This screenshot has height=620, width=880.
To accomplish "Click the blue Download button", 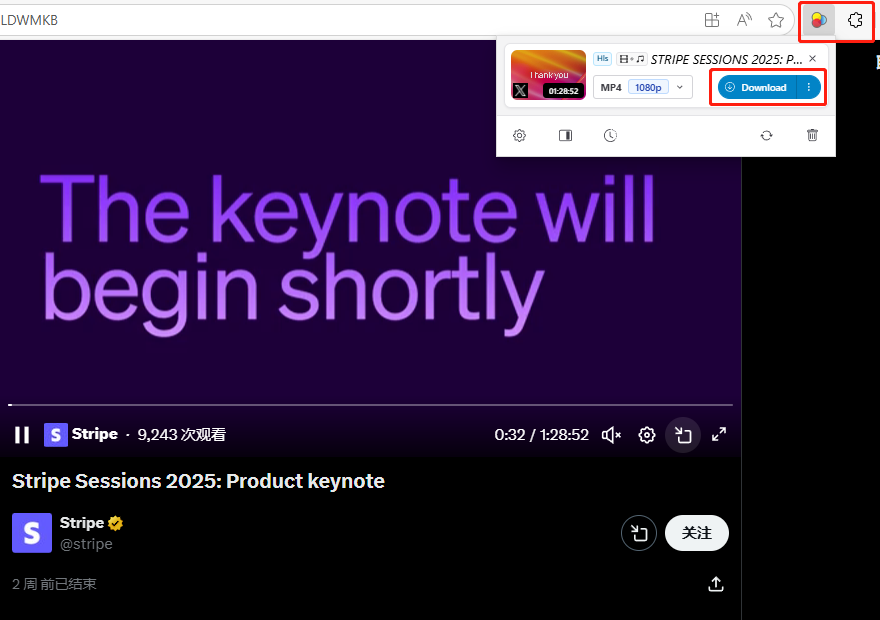I will click(757, 87).
